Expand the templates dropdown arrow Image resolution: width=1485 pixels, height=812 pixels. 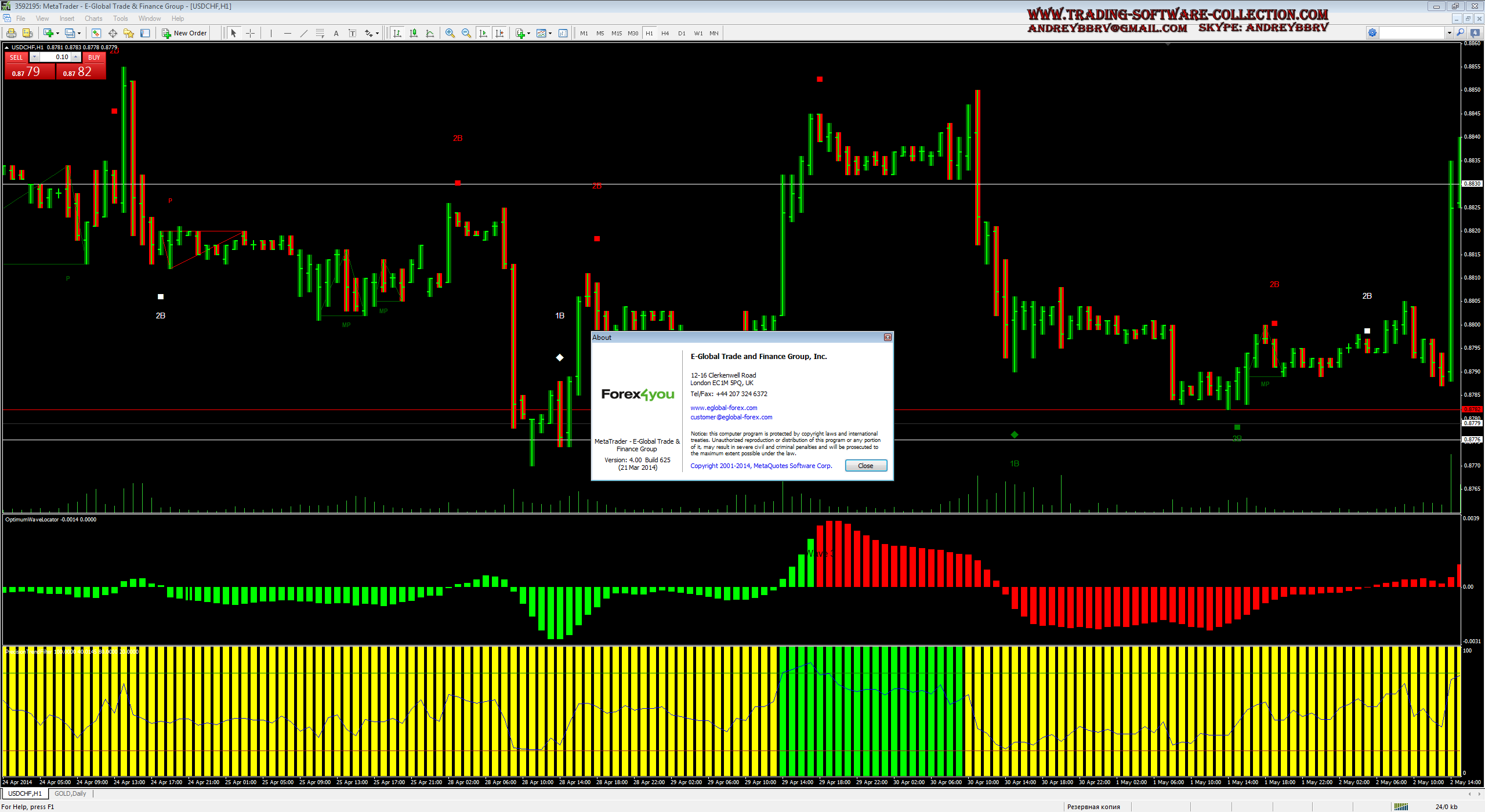tap(550, 33)
